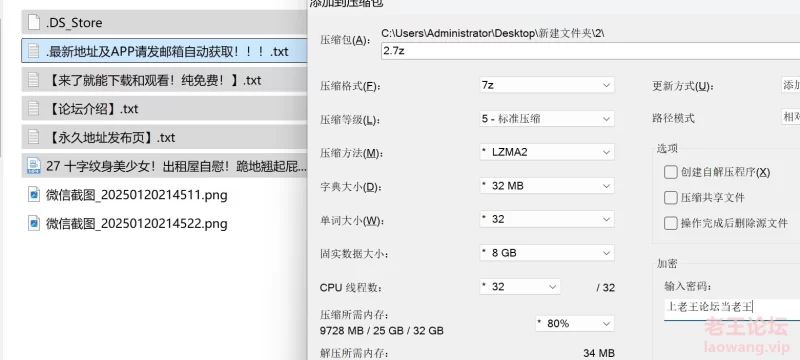Open the 压缩方法 LZMA2 dropdown

pos(547,152)
